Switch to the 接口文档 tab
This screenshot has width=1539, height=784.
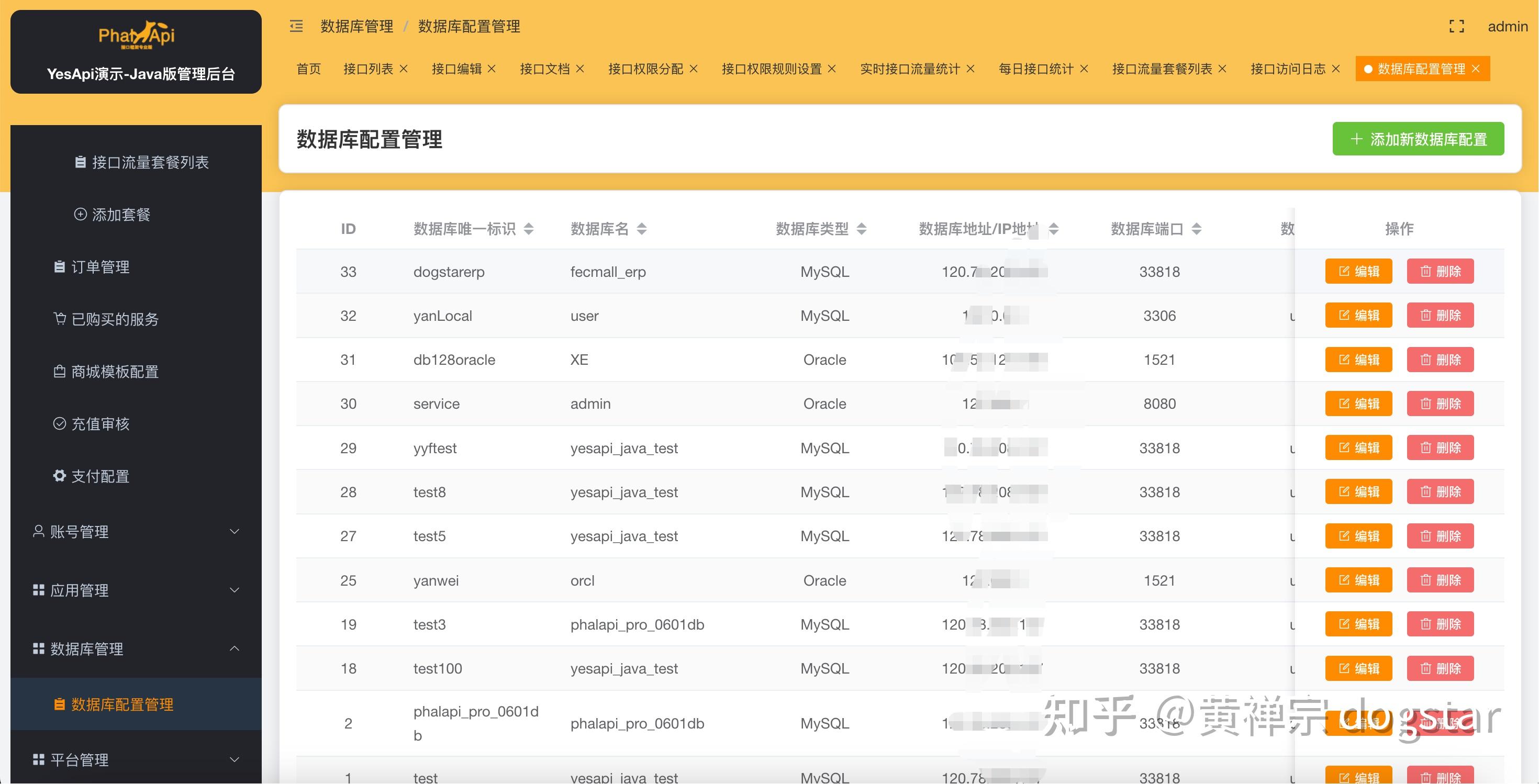click(x=545, y=69)
